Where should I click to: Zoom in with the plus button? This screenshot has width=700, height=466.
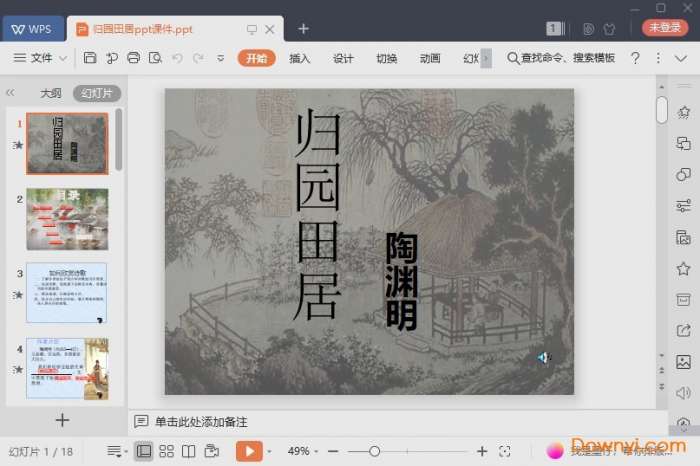point(482,452)
